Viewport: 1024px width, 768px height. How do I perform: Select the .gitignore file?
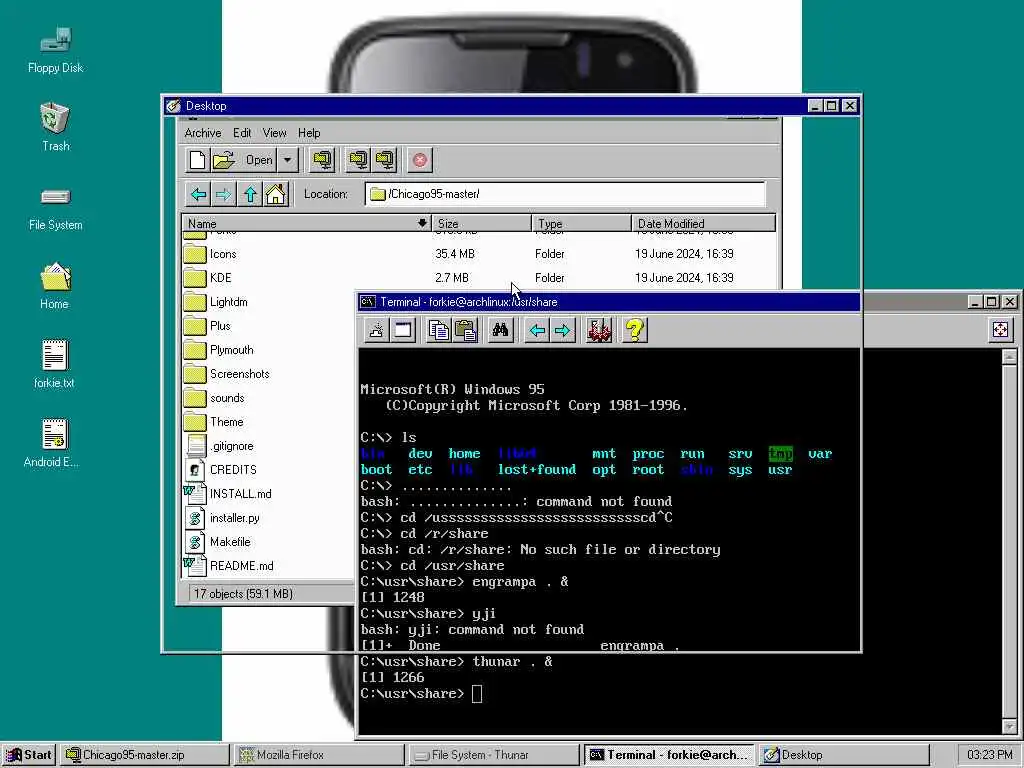pos(231,446)
